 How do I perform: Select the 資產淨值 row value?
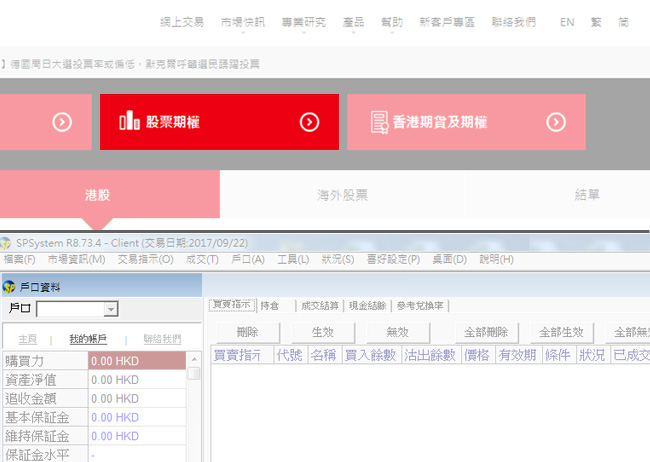tap(137, 380)
